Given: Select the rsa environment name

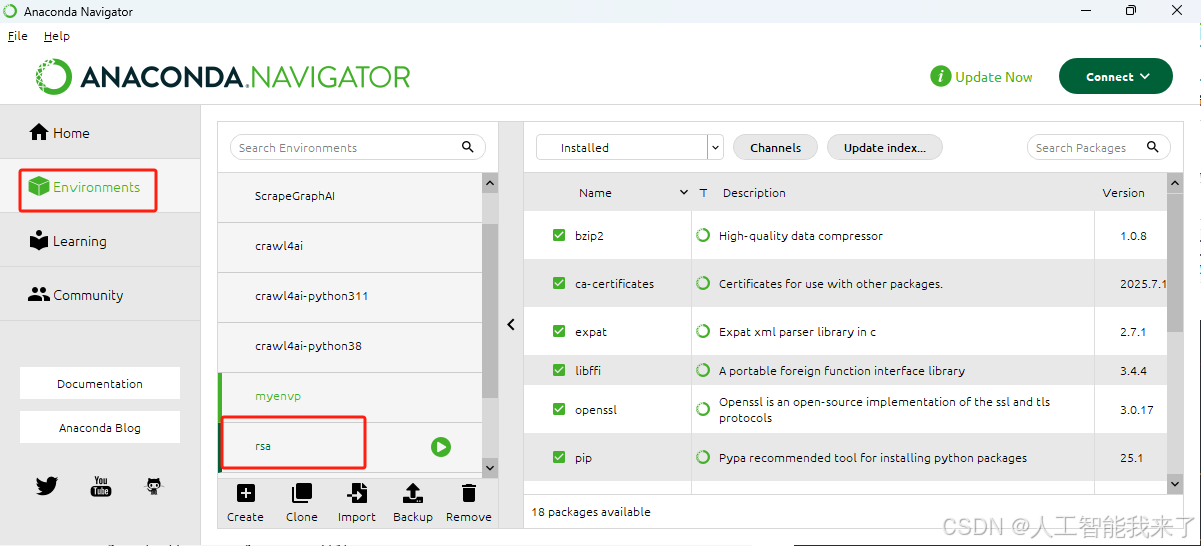Looking at the screenshot, I should click(263, 446).
